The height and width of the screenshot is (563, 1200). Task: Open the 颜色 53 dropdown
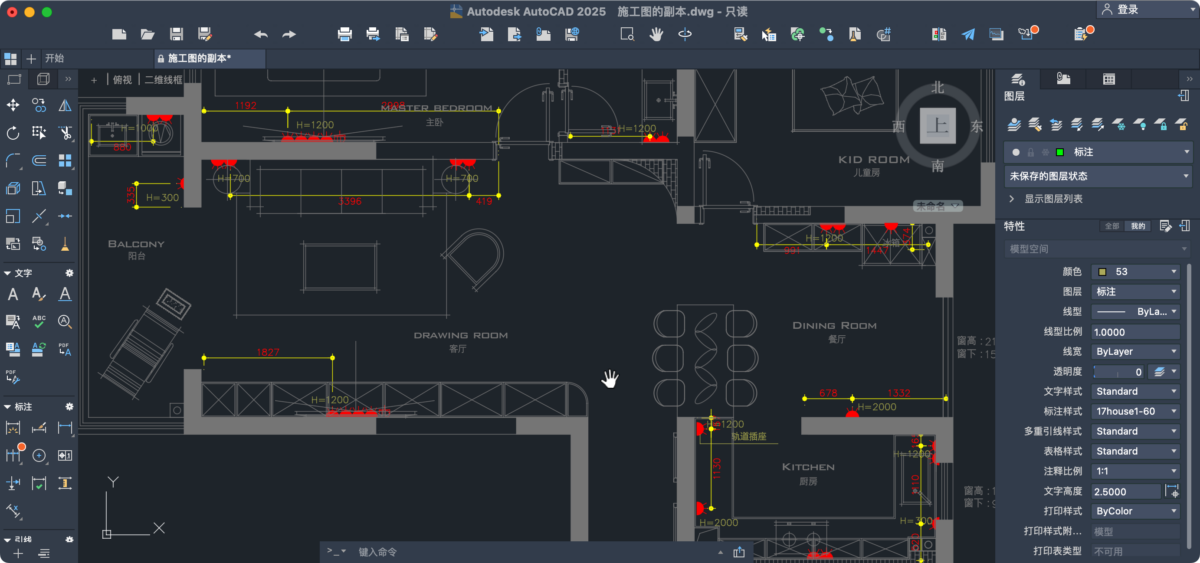1136,271
